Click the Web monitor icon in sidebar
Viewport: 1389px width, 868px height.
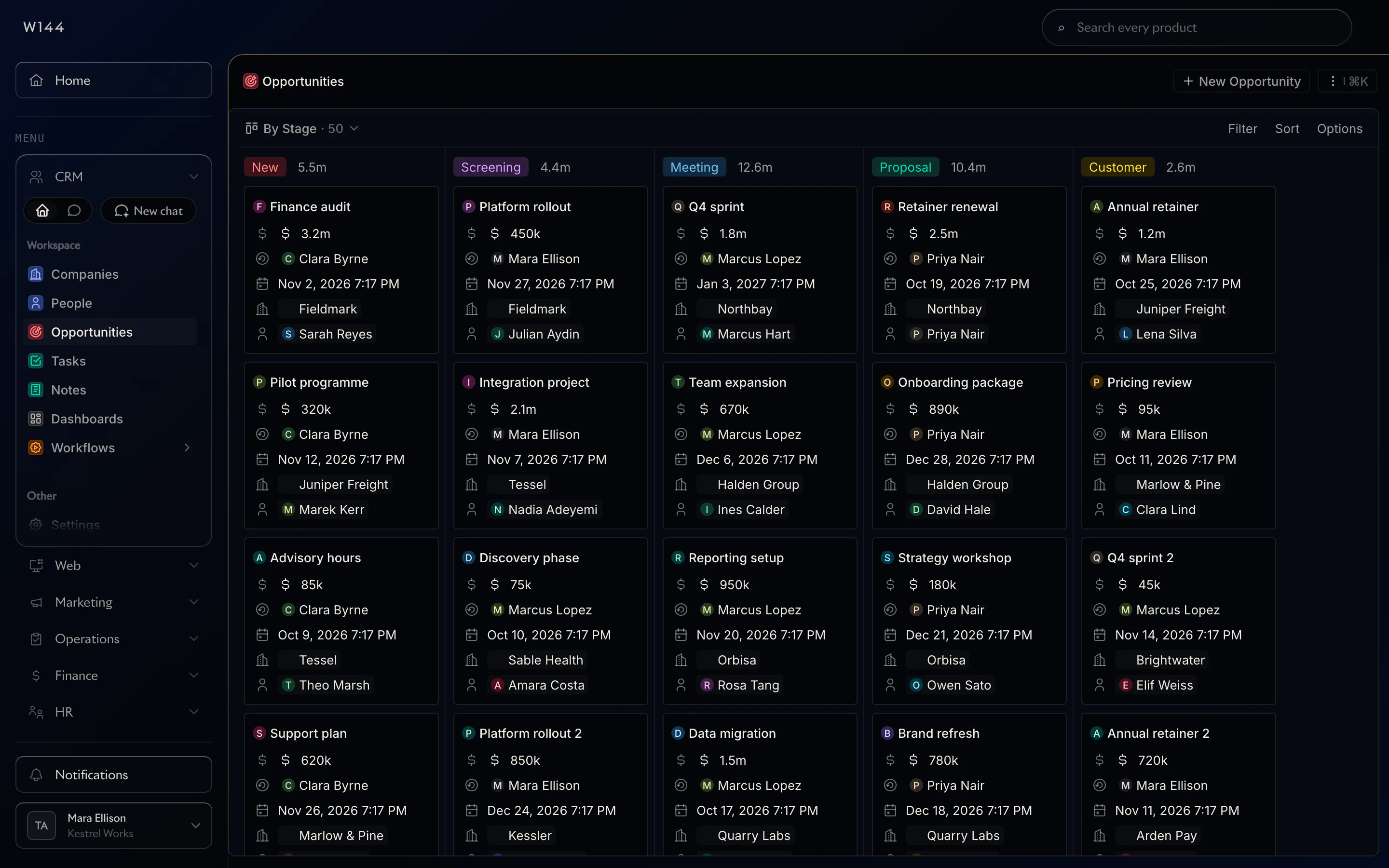coord(36,566)
